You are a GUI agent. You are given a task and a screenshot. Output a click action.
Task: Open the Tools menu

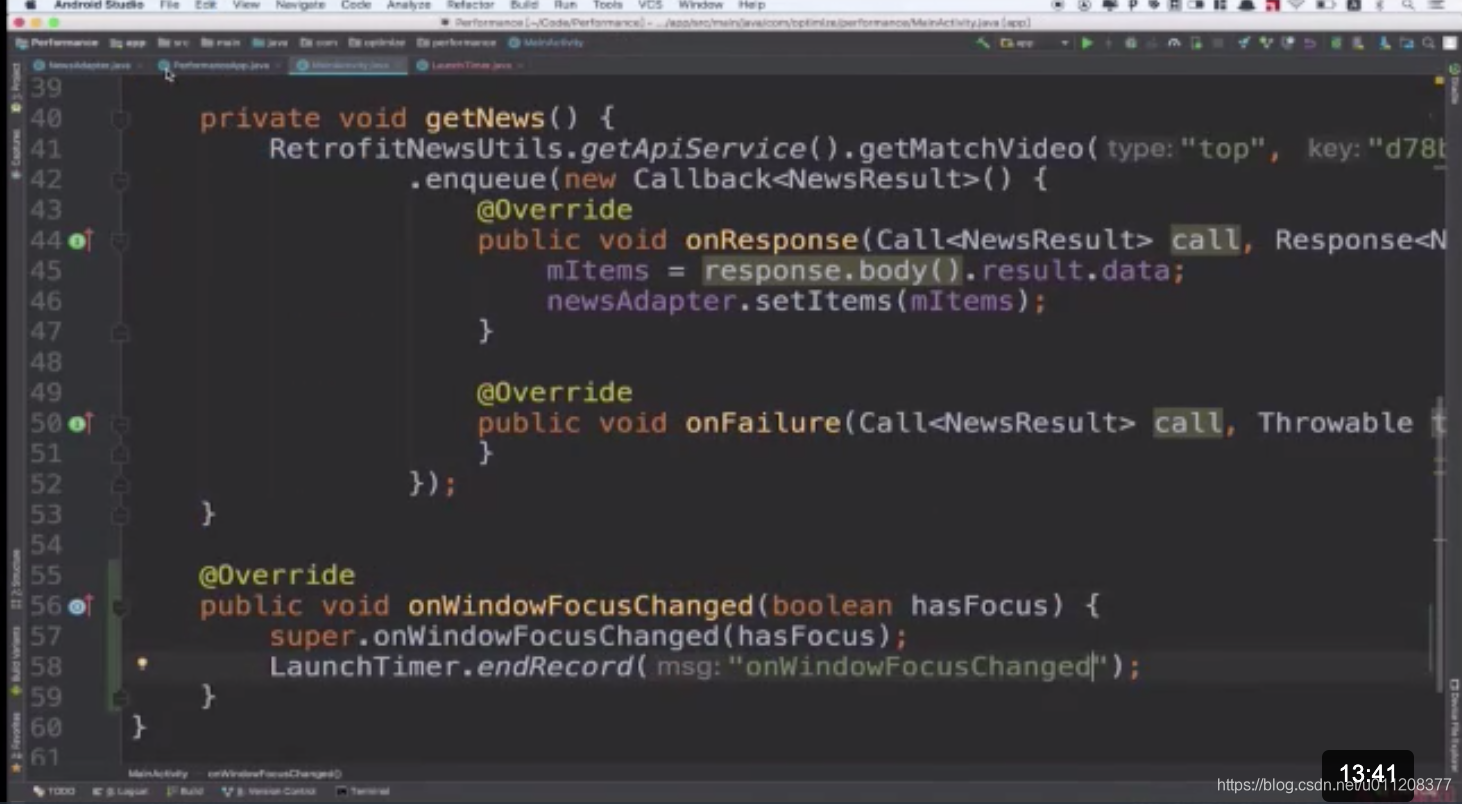pos(607,5)
